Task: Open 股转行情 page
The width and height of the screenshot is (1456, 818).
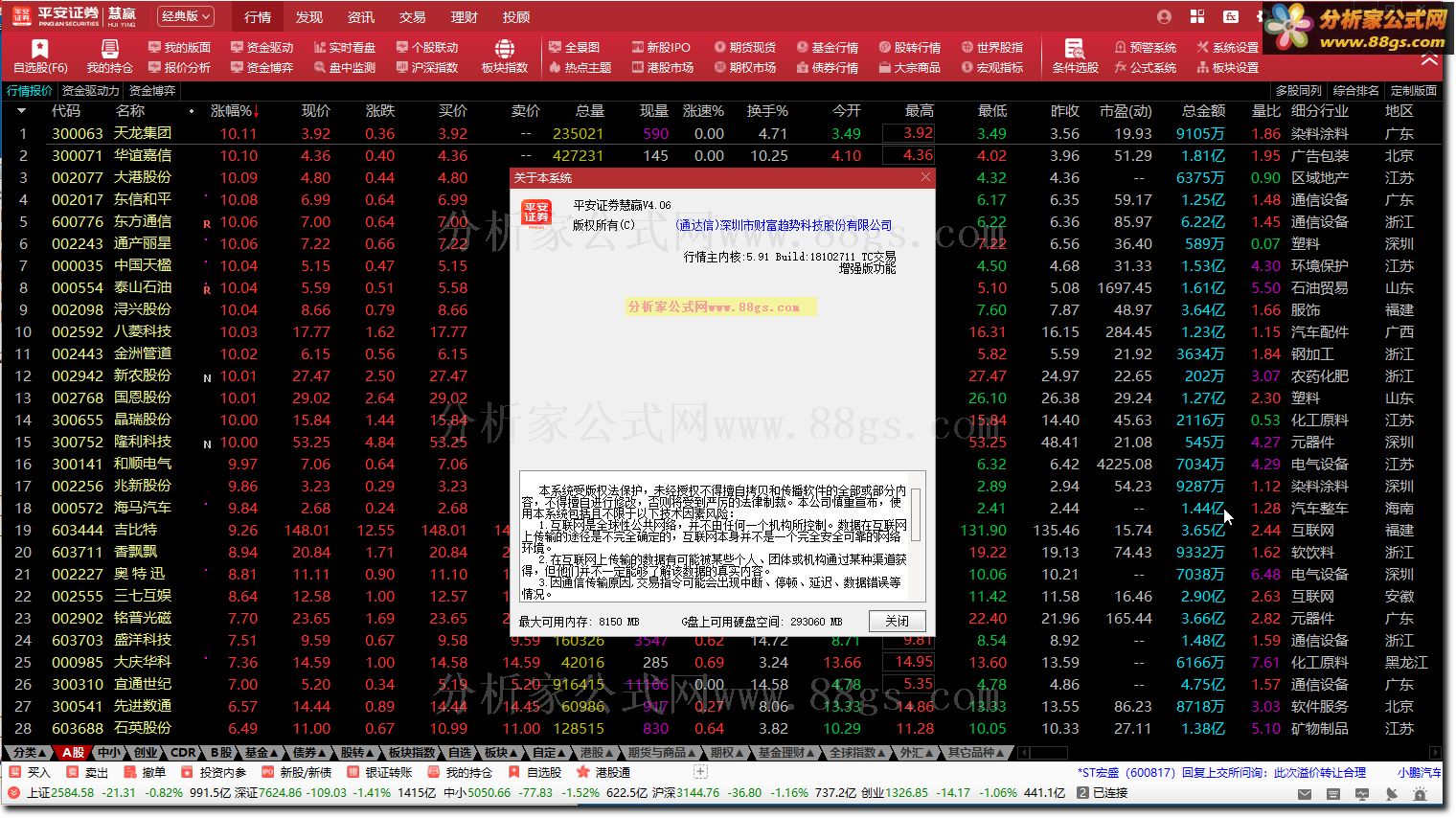Action: pyautogui.click(x=909, y=47)
